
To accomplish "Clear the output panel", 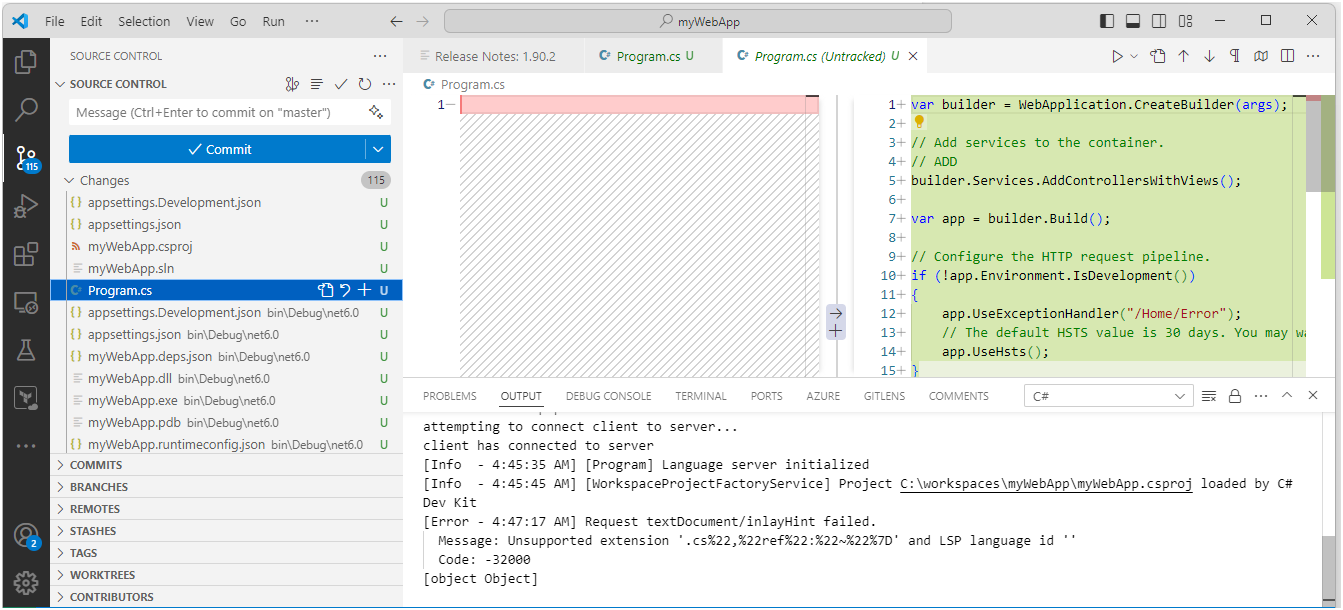I will tap(1209, 396).
